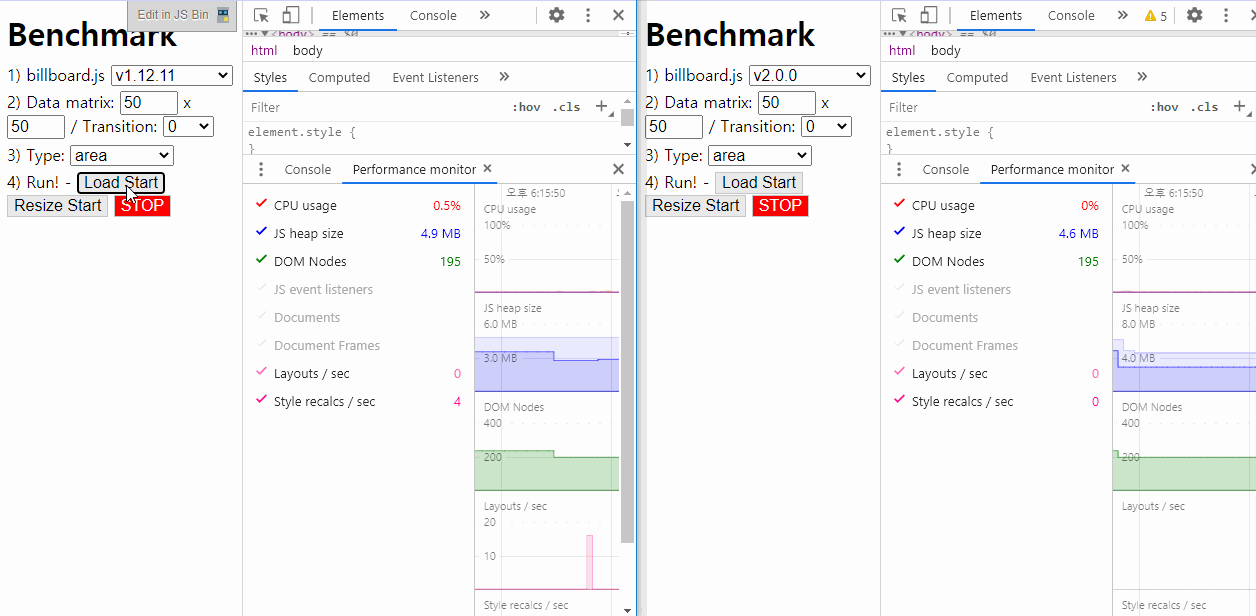
Task: Expand more style tabs in left pane
Action: click(x=504, y=77)
